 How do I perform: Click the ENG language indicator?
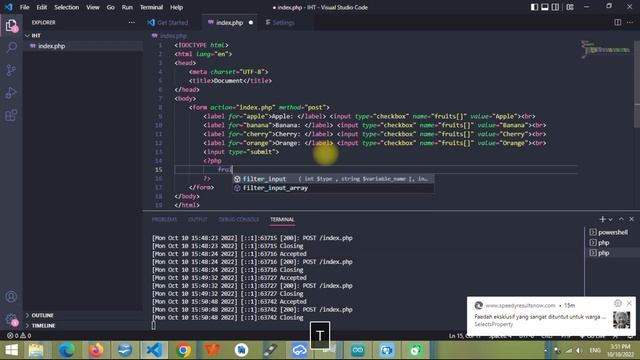(595, 350)
